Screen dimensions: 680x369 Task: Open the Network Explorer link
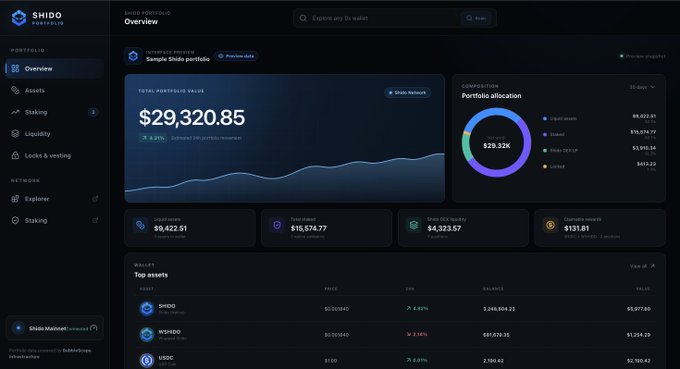point(55,199)
